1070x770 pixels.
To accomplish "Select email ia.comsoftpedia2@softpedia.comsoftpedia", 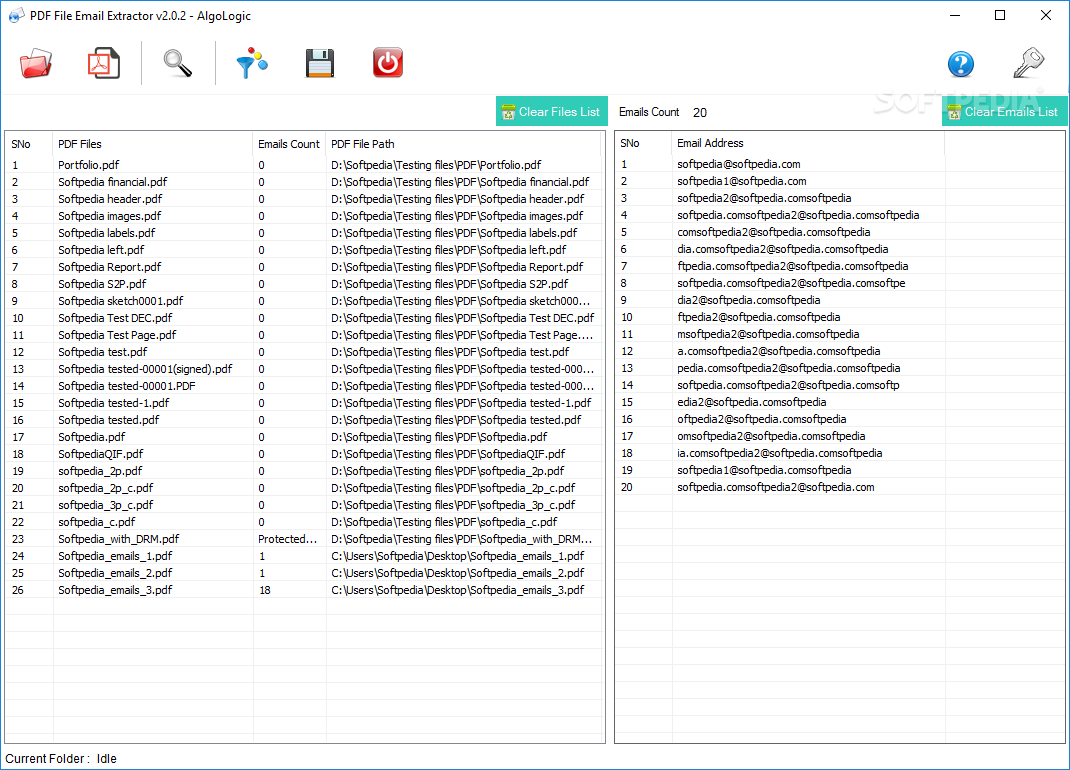I will (x=780, y=454).
